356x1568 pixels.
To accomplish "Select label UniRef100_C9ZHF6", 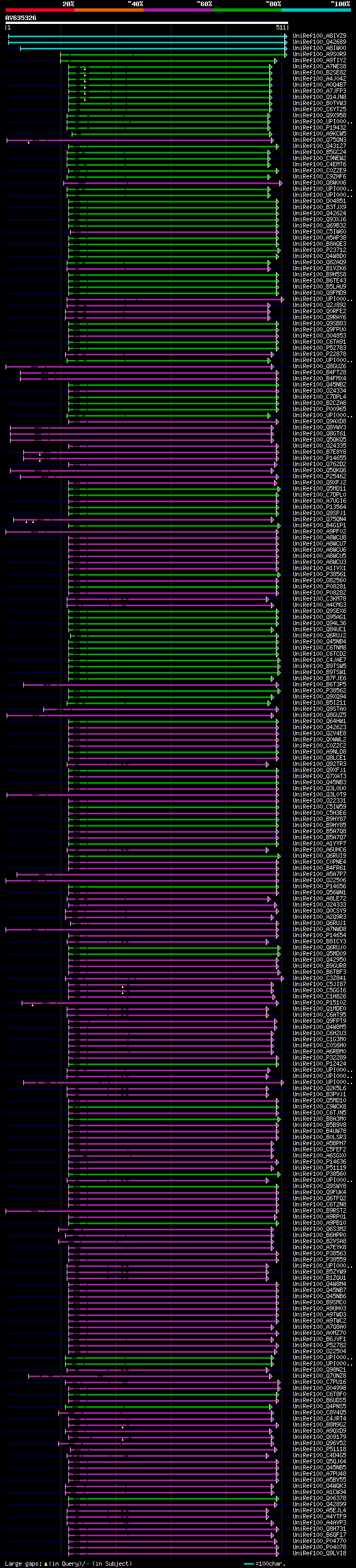I will 319,176.
